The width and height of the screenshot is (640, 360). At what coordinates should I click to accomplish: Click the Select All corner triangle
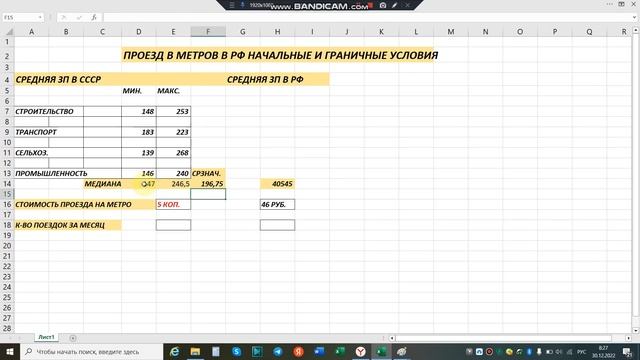tap(9, 32)
